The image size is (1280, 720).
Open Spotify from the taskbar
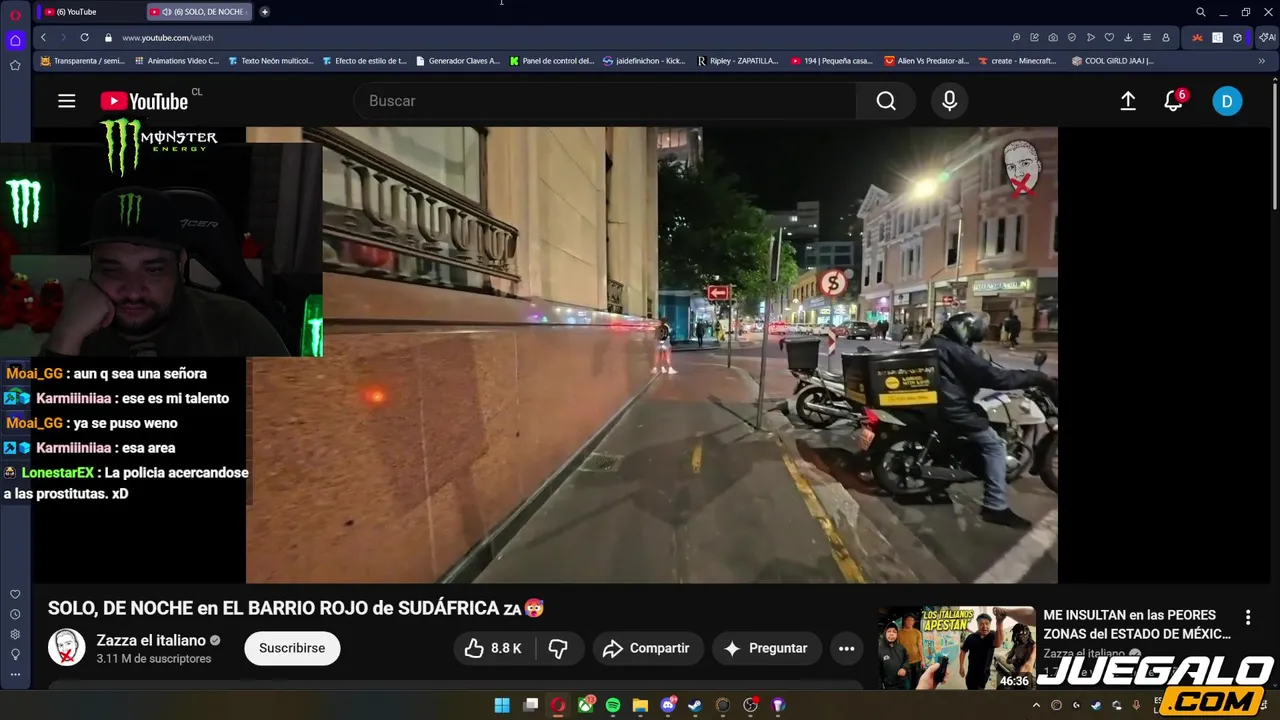(x=613, y=705)
